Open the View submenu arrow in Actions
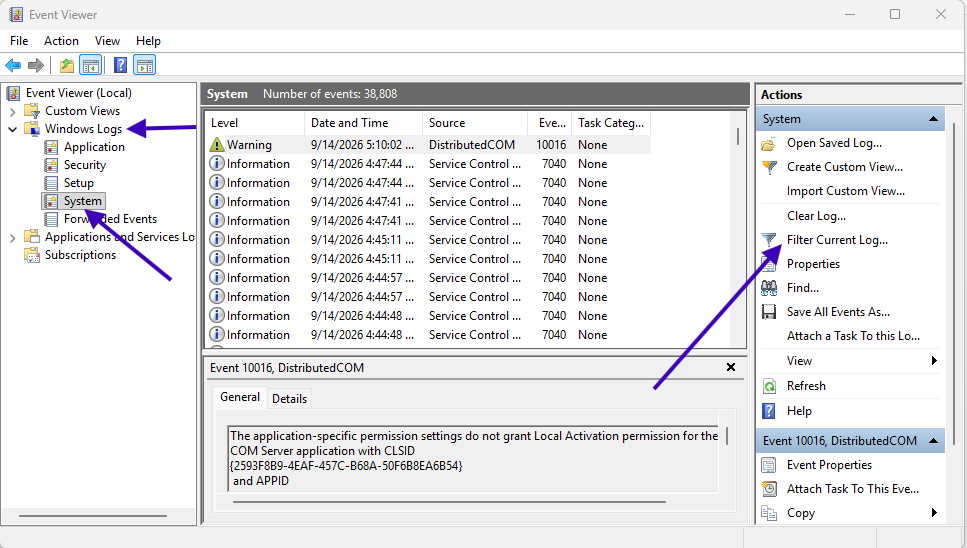967x548 pixels. 934,361
